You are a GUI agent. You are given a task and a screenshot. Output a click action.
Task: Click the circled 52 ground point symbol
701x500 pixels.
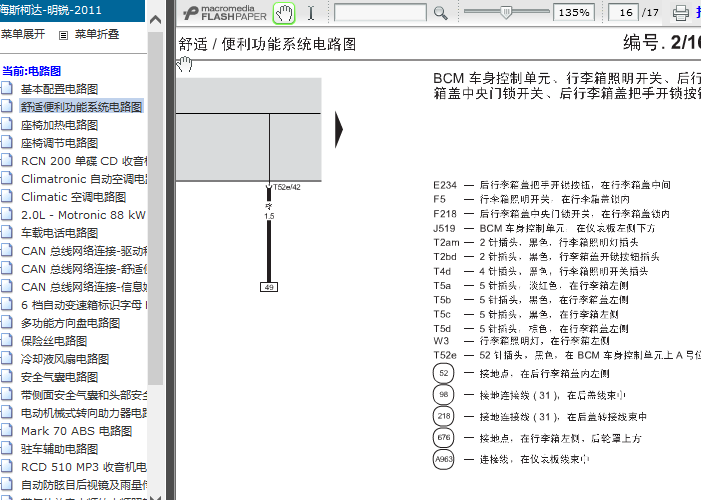pos(443,373)
